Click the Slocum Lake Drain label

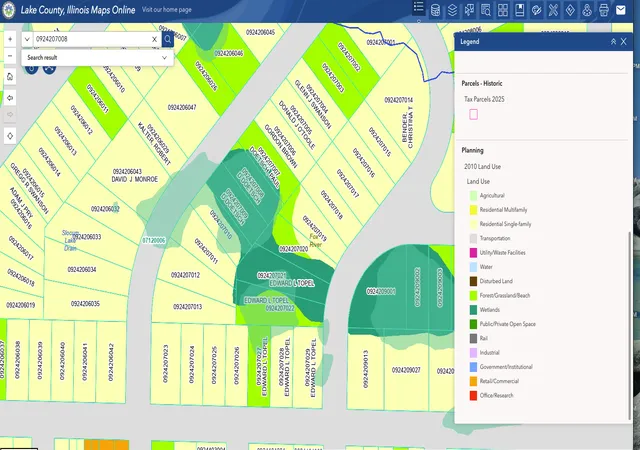coord(70,241)
